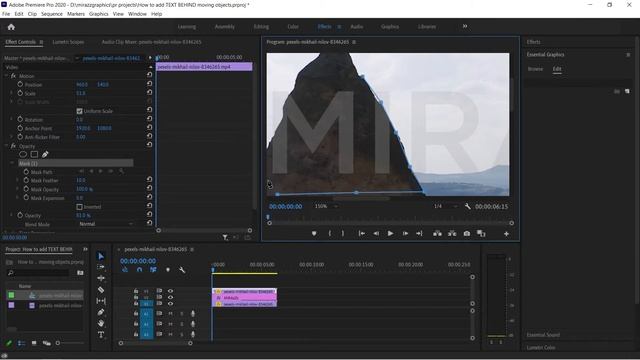The image size is (640, 360).
Task: Switch to Editing workspace
Action: [261, 27]
